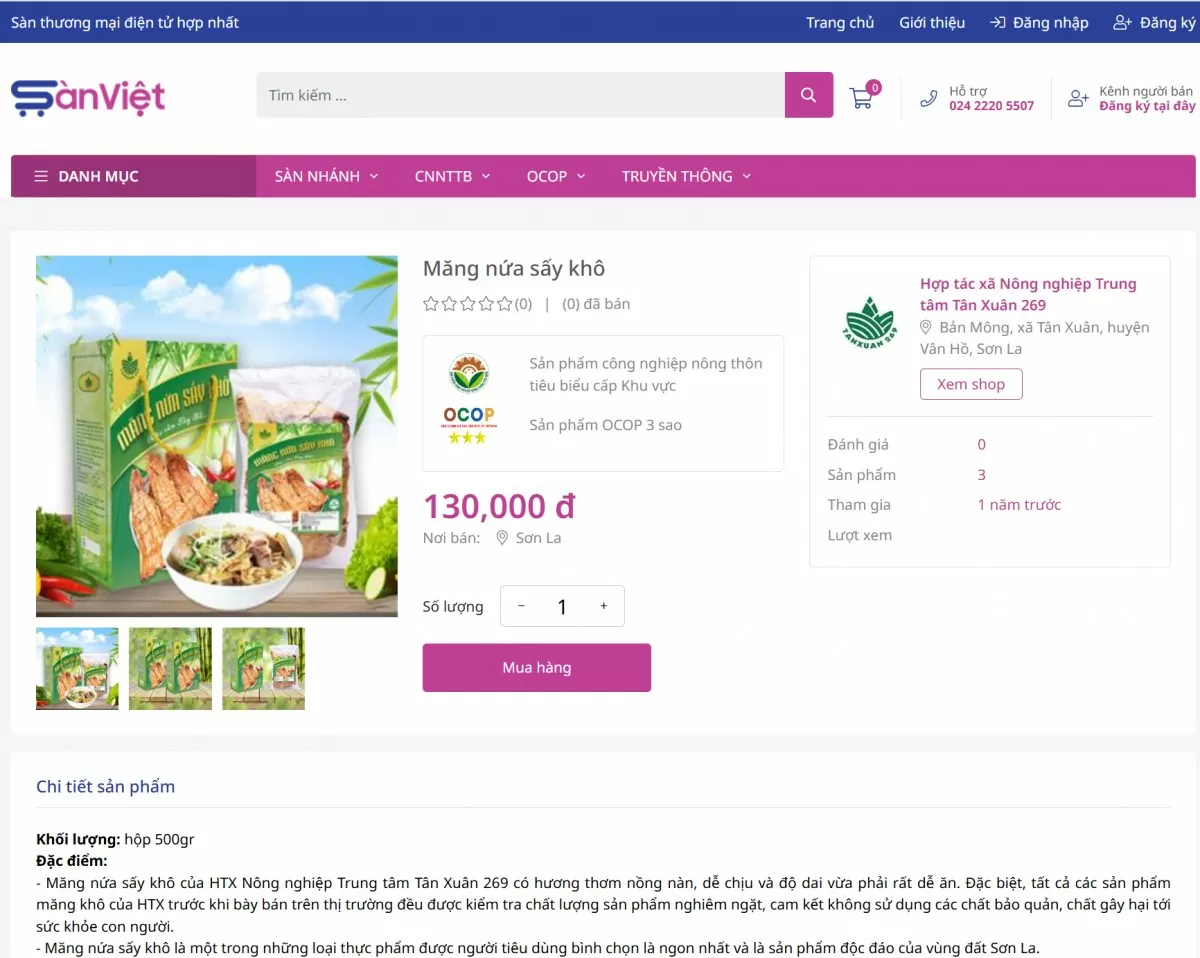Viewport: 1200px width, 958px height.
Task: Expand the TRUYỀN THÔNG dropdown
Action: pyautogui.click(x=686, y=176)
